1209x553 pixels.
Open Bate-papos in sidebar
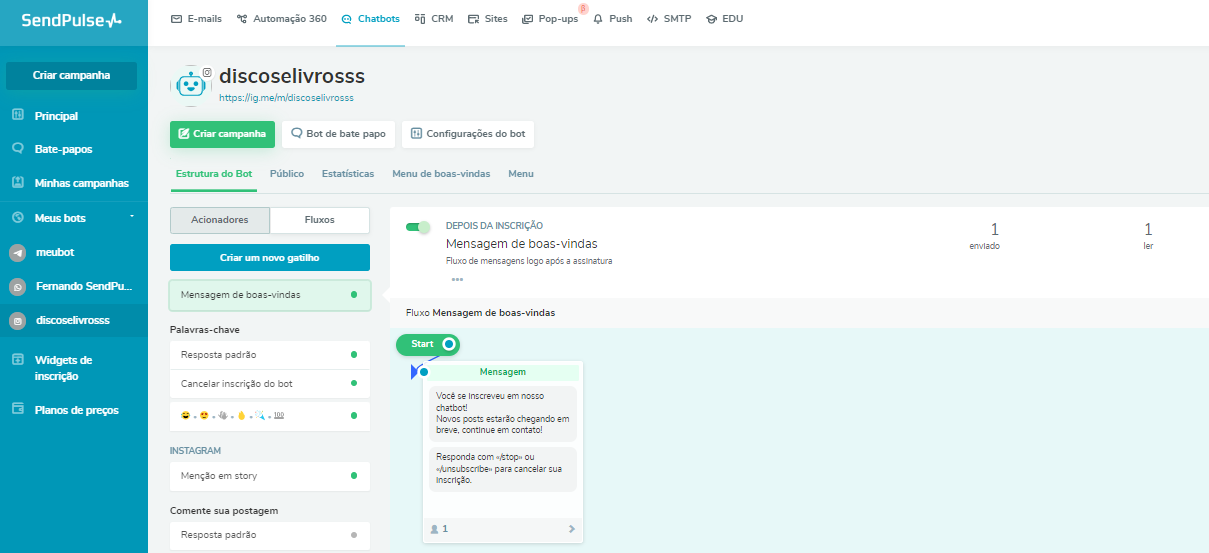63,149
